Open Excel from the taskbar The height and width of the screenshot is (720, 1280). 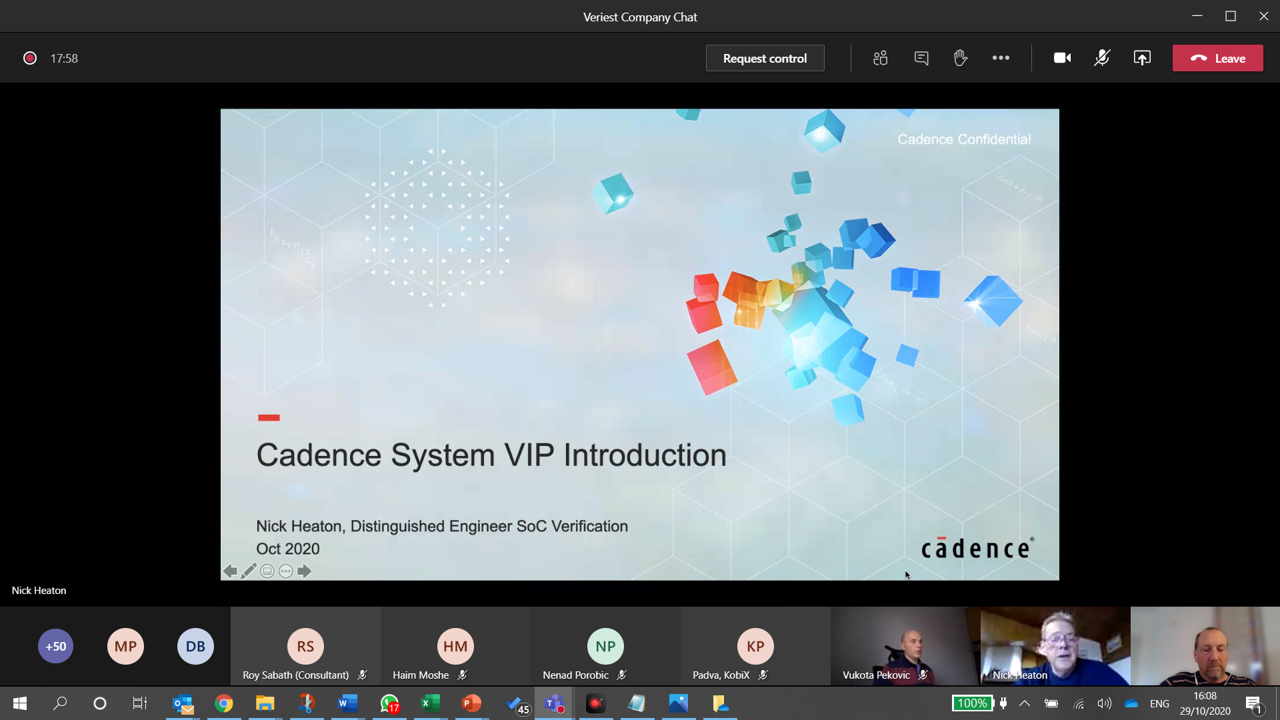tap(430, 703)
